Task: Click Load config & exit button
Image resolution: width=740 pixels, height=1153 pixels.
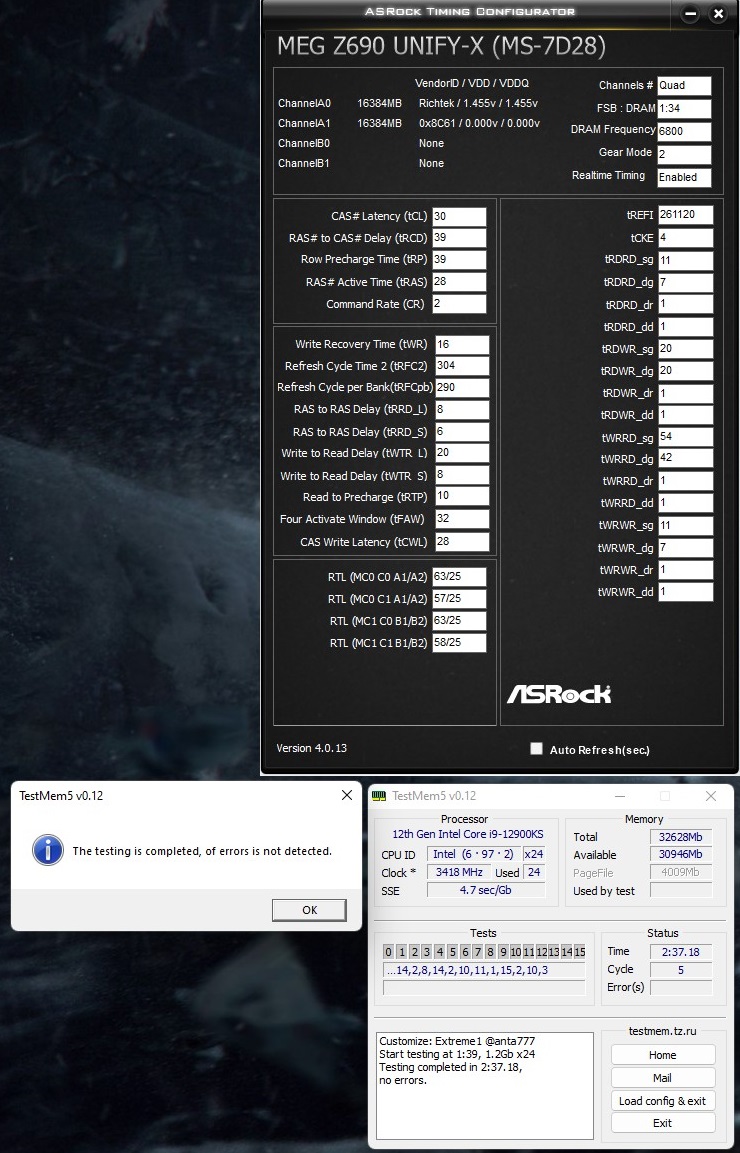Action: pos(662,1100)
